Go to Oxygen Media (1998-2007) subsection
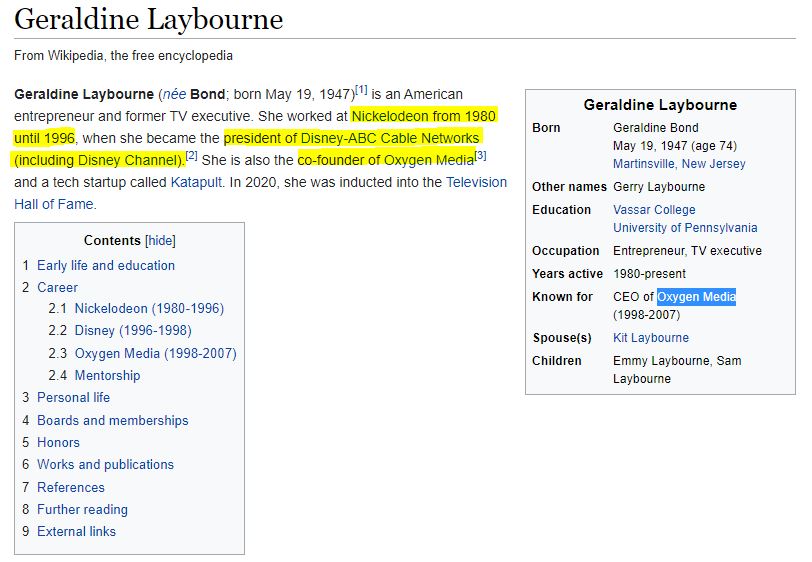The height and width of the screenshot is (562, 812). point(155,353)
